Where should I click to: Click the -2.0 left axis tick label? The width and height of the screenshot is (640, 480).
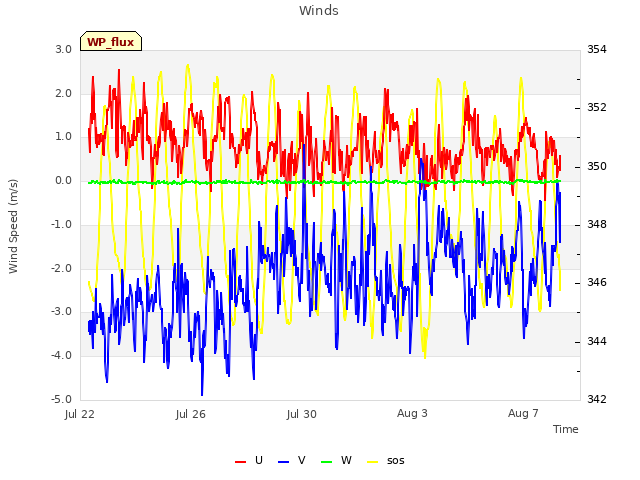(62, 268)
